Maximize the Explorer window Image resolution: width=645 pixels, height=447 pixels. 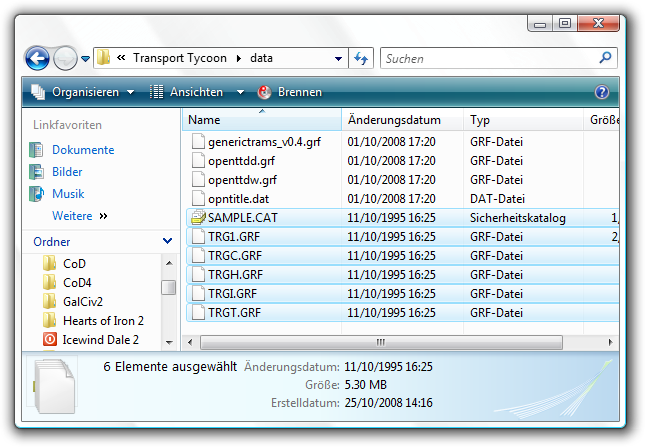pos(565,23)
